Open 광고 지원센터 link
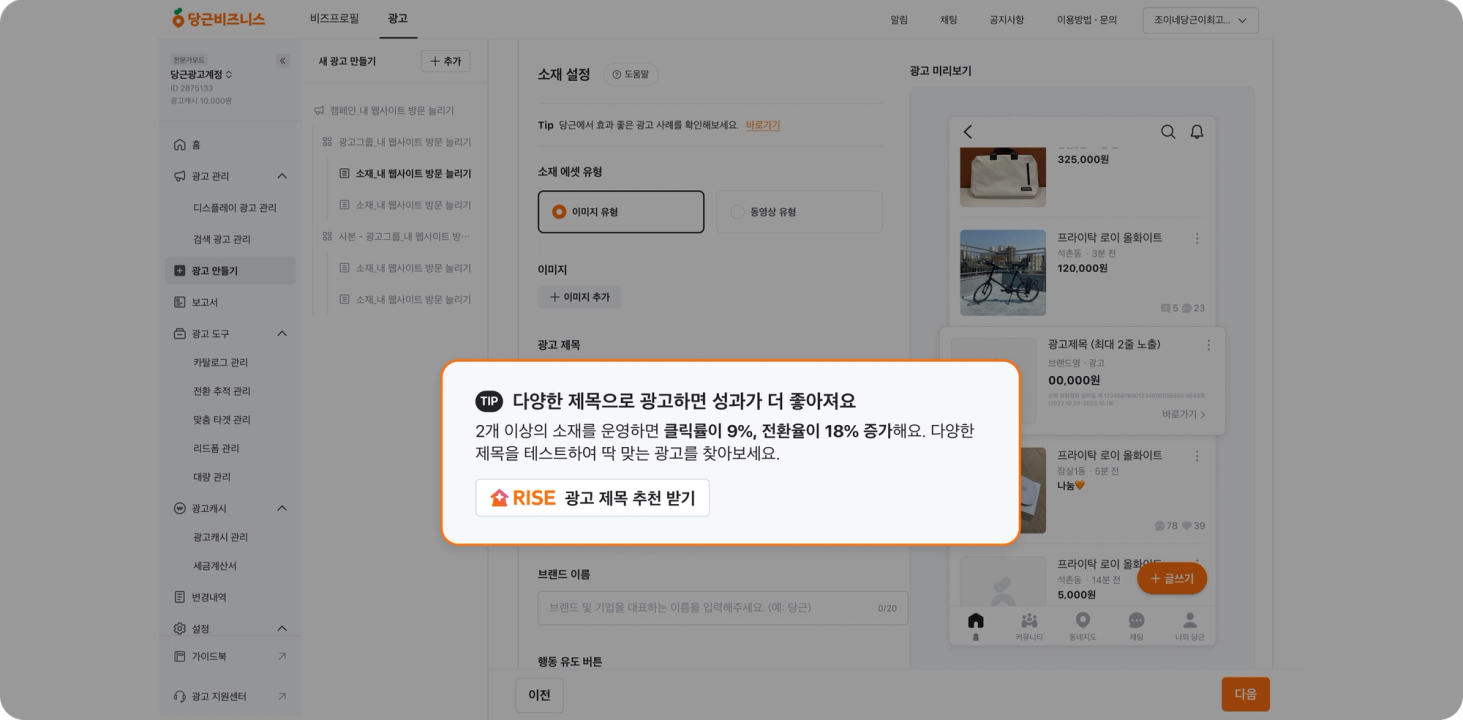Screen dimensions: 1463x720 point(230,696)
